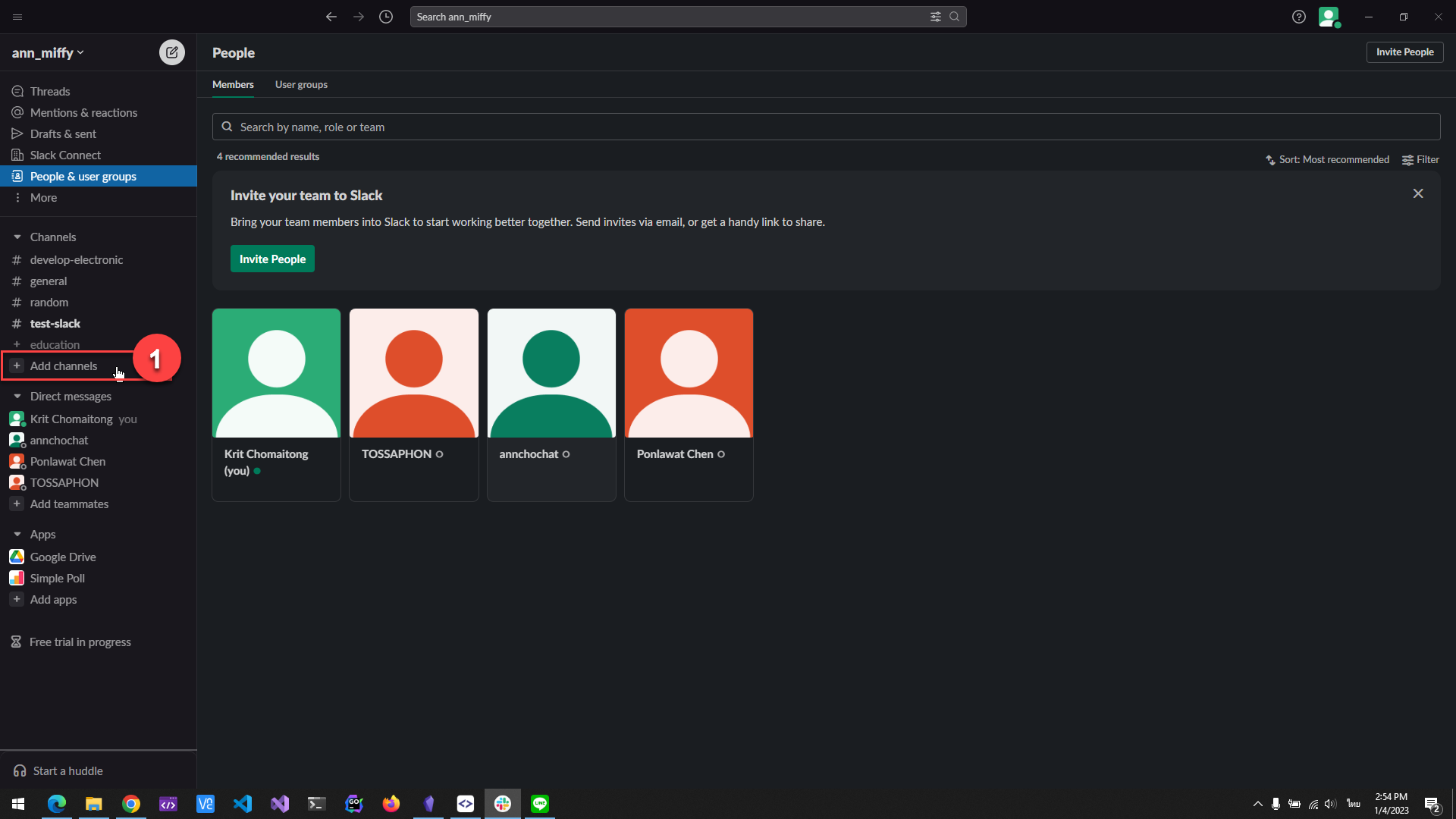The height and width of the screenshot is (819, 1456).
Task: Open the ann_miffy workspace dropdown
Action: [48, 52]
